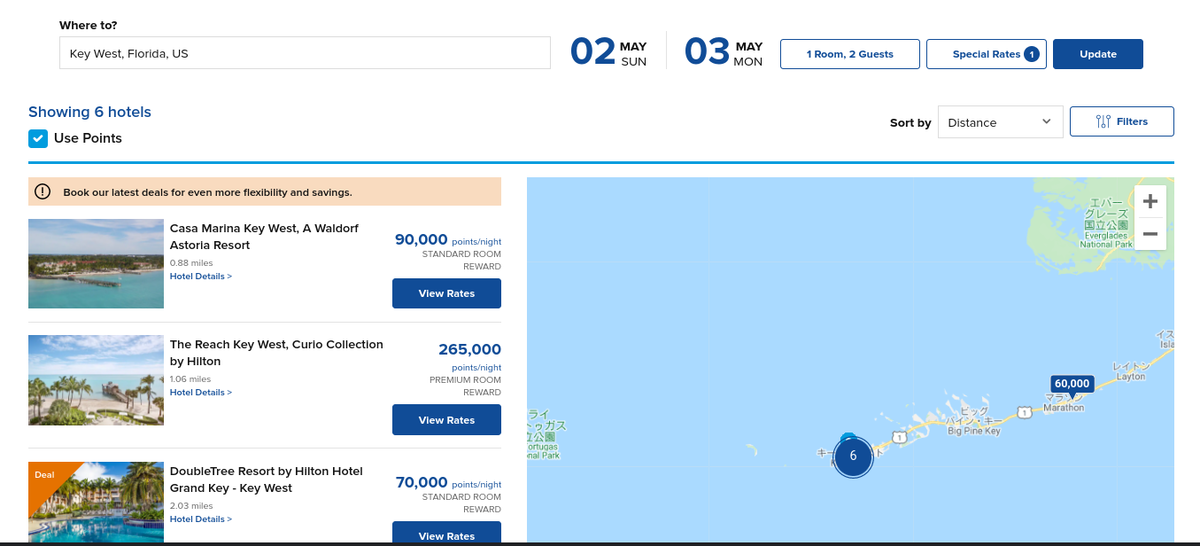Open the 1 Room, 2 Guests selector
Viewport: 1200px width, 546px height.
[x=850, y=54]
